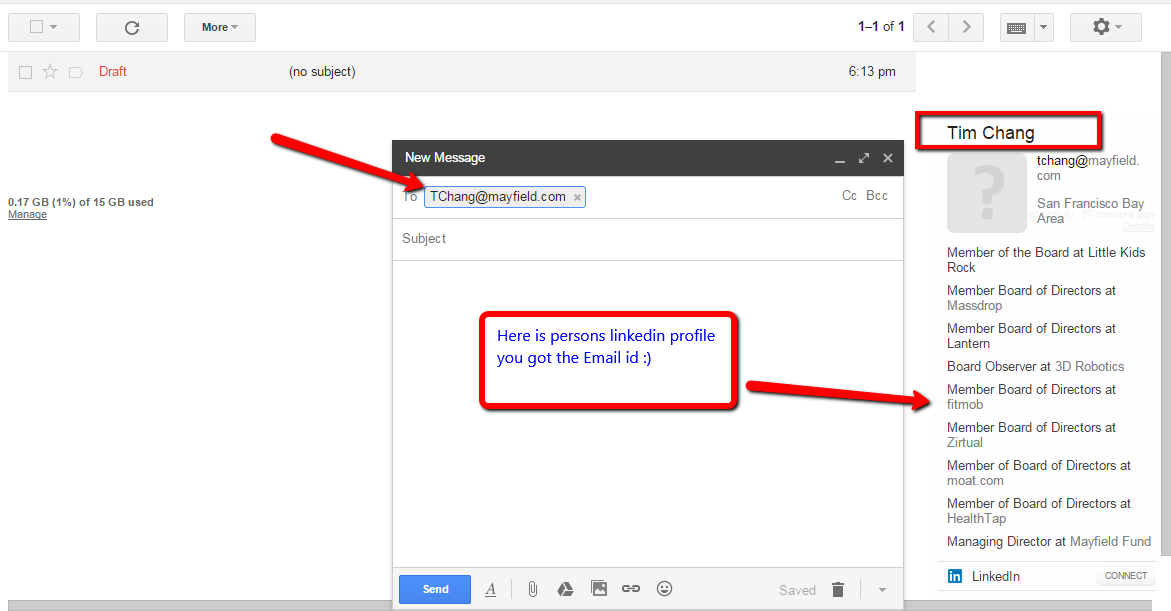Add Cc recipients field

pos(849,196)
